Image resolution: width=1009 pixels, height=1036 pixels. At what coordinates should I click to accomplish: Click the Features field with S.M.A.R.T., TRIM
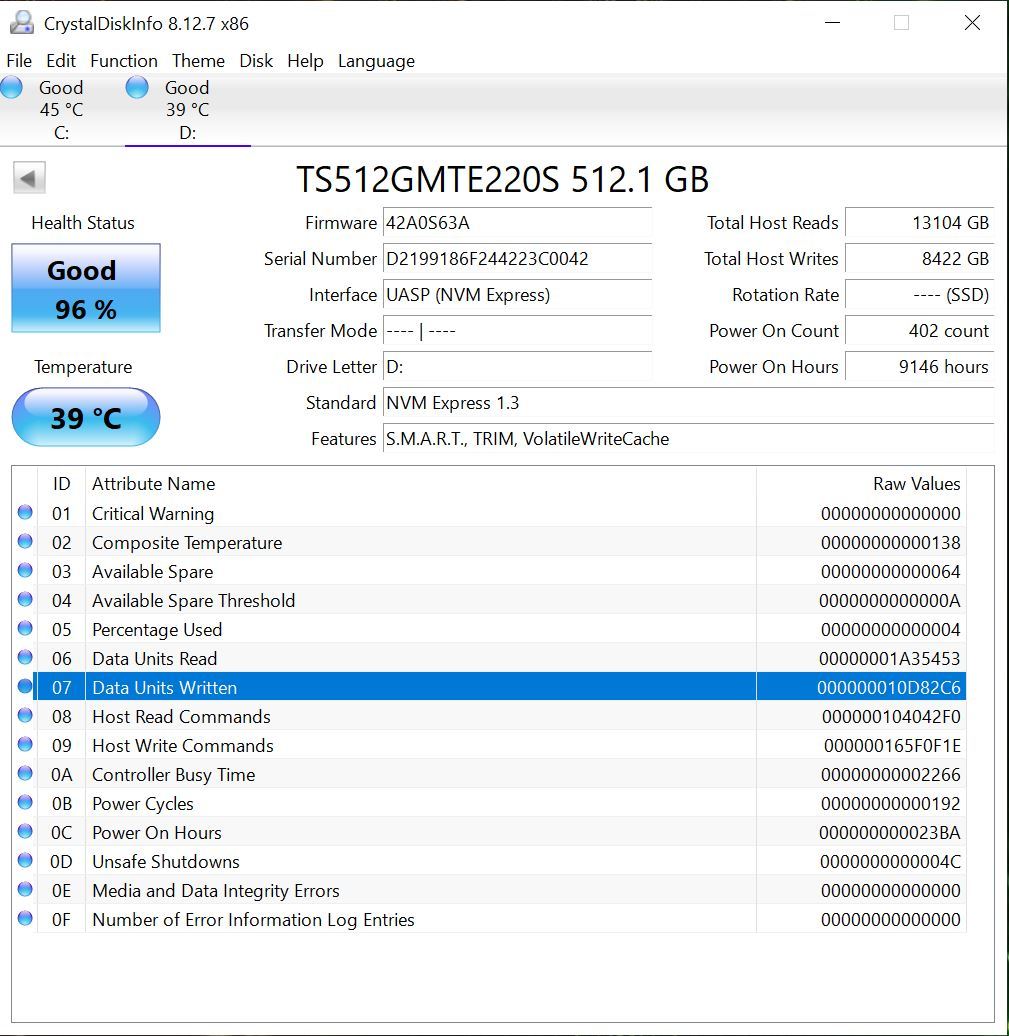[689, 439]
